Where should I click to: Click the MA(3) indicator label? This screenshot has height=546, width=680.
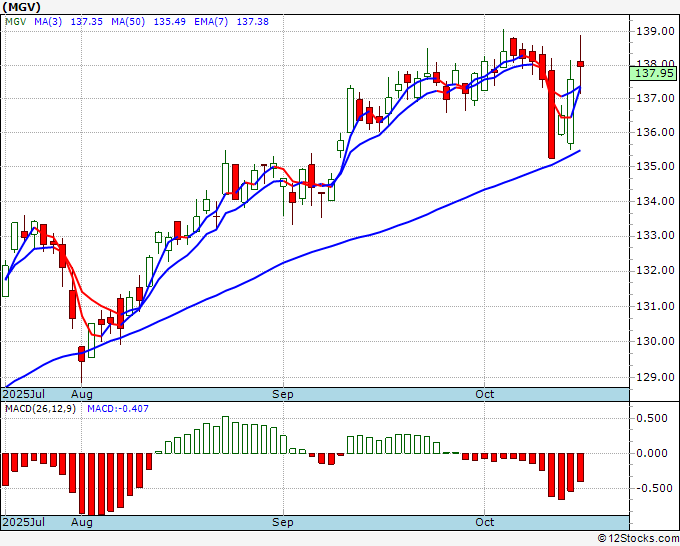coord(48,22)
